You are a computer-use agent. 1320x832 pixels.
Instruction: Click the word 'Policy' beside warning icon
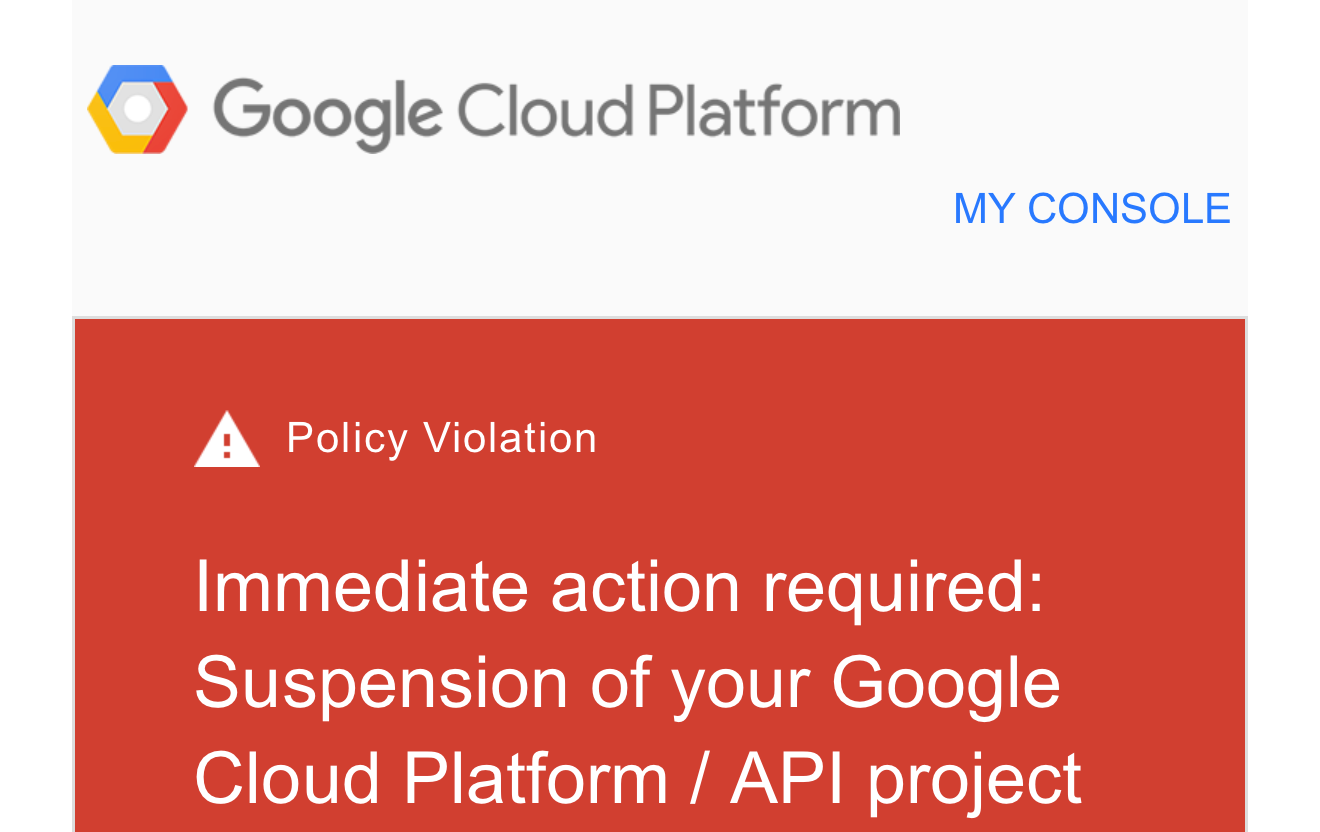pos(347,438)
